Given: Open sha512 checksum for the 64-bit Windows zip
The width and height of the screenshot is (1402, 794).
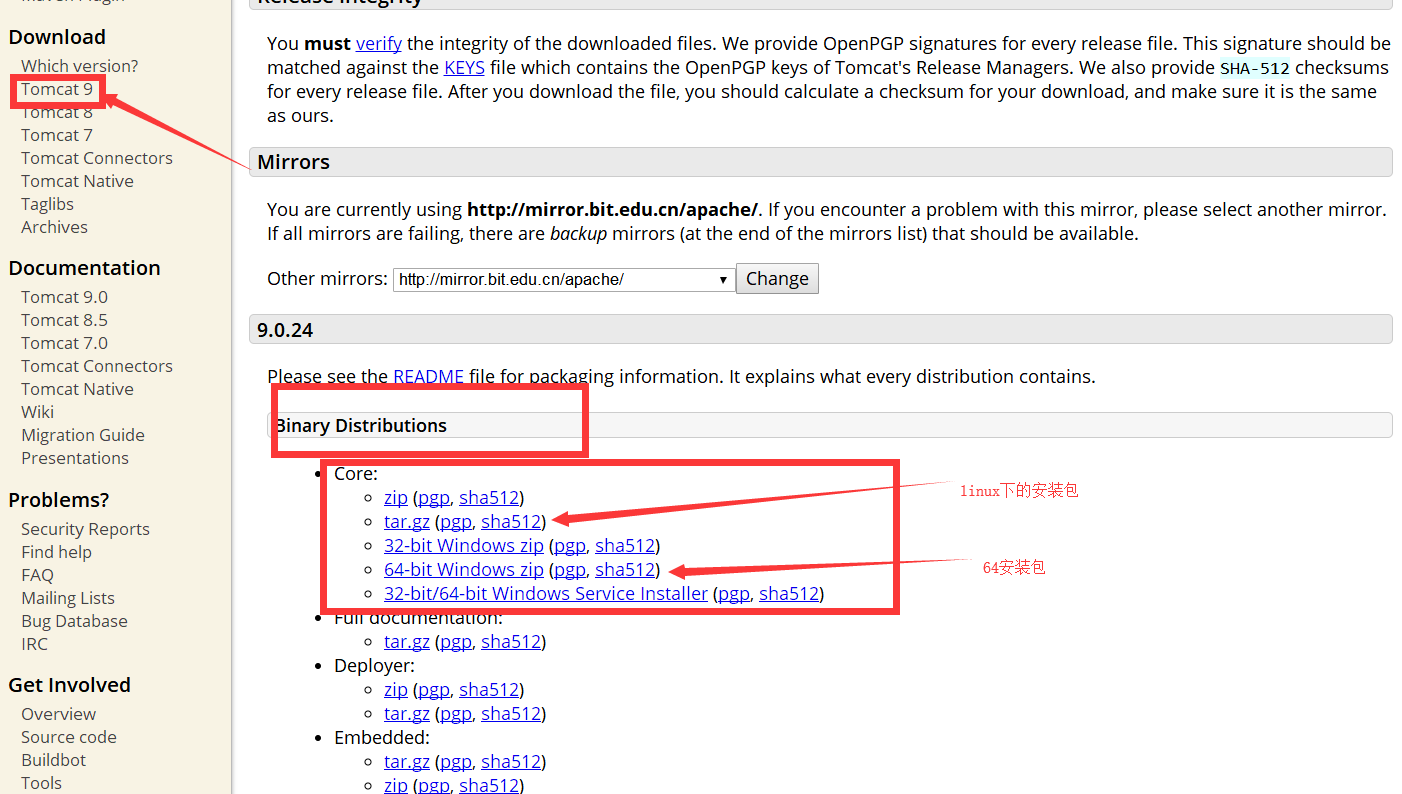Looking at the screenshot, I should pos(625,569).
